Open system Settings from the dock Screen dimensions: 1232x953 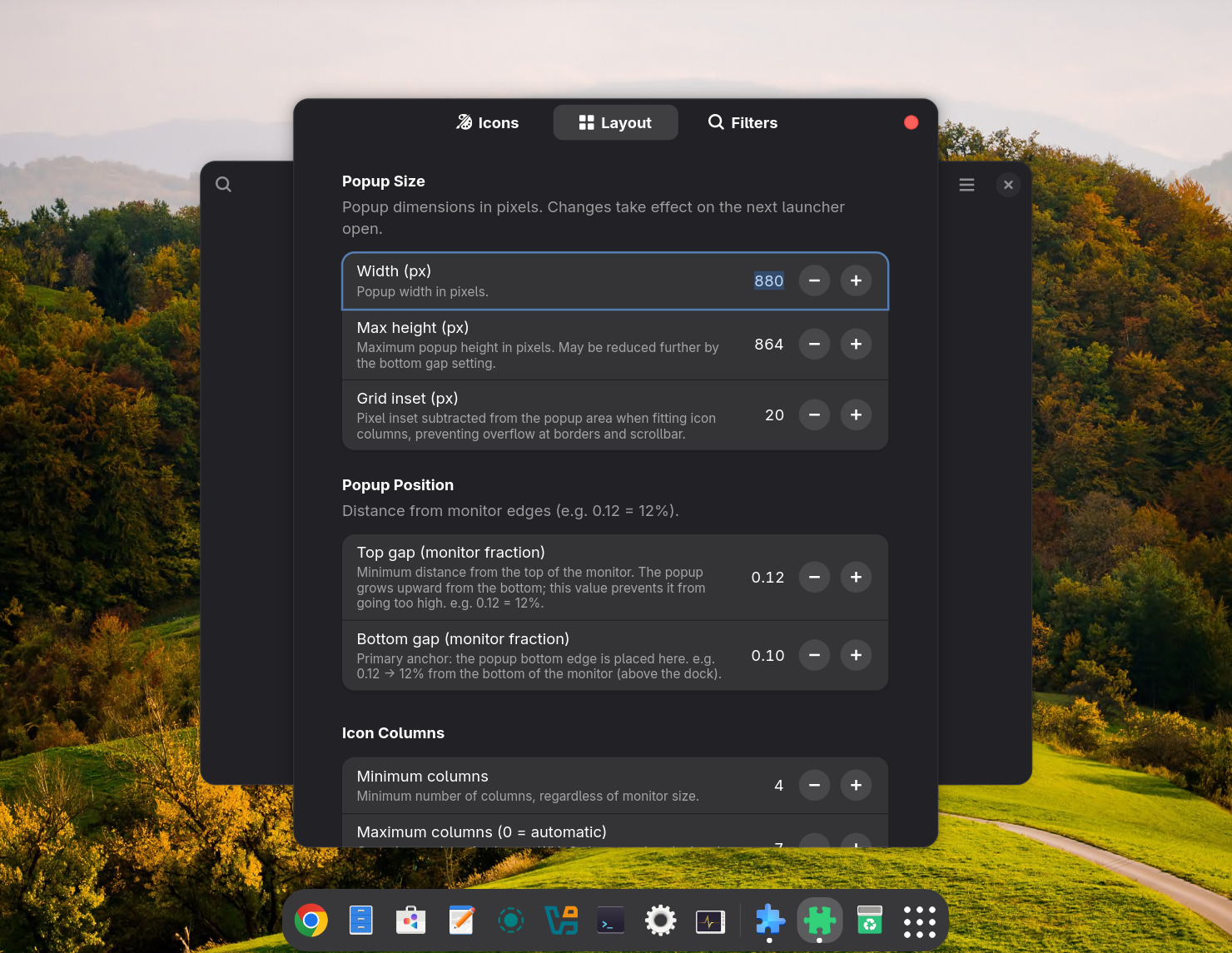pos(660,921)
